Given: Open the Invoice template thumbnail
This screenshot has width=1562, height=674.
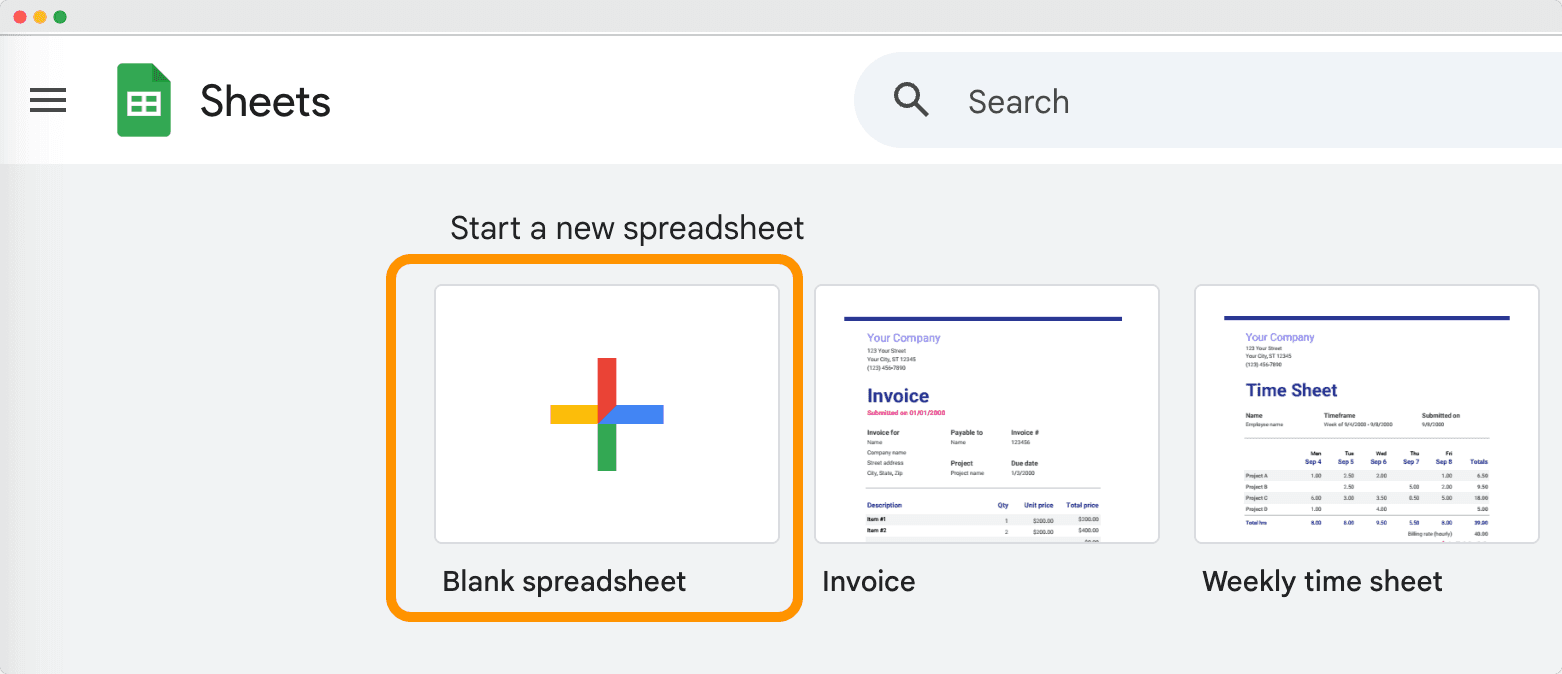Looking at the screenshot, I should (987, 414).
